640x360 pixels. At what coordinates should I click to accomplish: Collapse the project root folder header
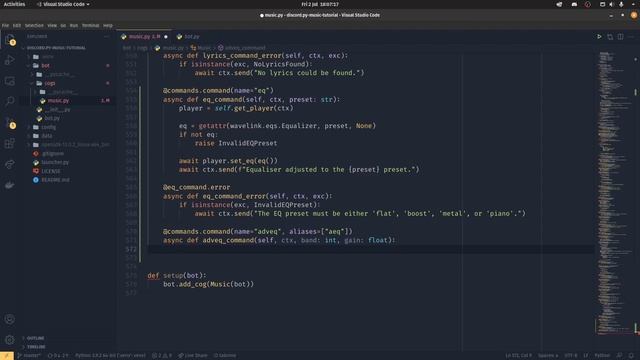[69, 48]
